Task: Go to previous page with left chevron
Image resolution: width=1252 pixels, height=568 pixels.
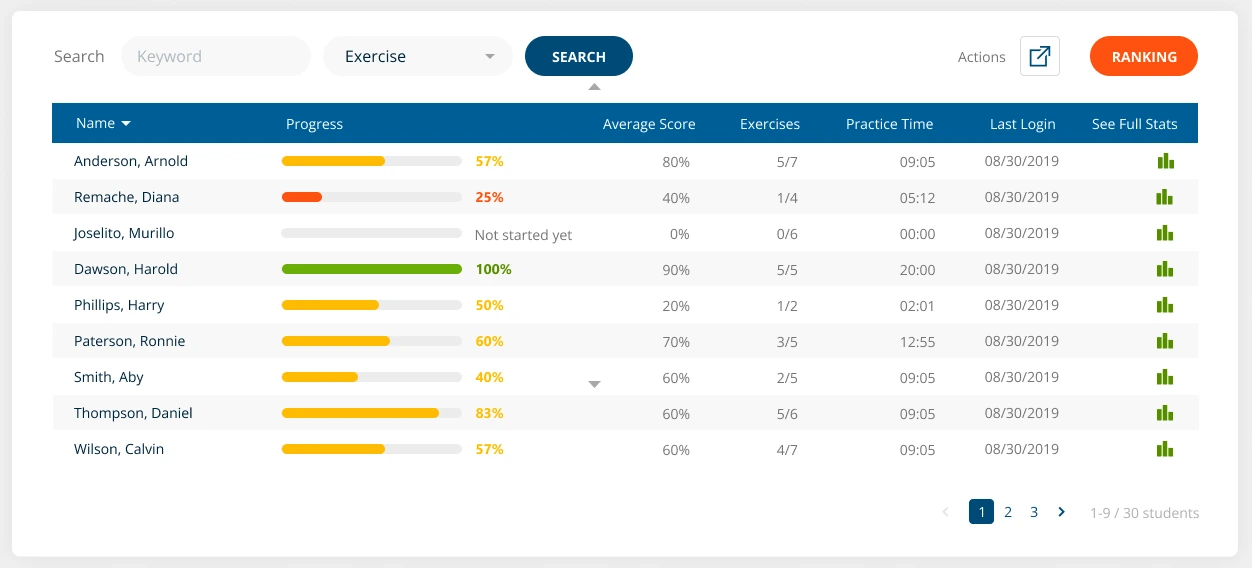Action: coord(946,512)
